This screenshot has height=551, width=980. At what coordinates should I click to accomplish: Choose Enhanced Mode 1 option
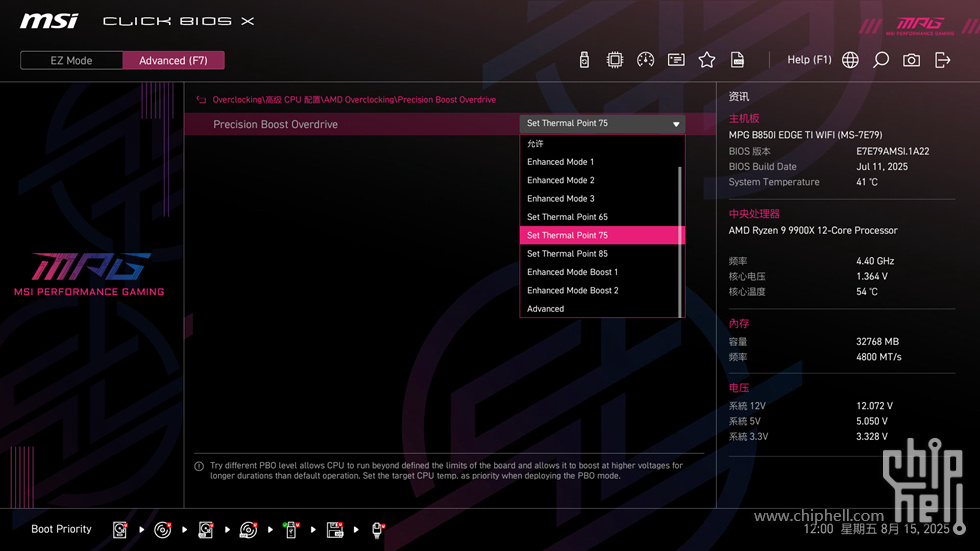[x=600, y=162]
